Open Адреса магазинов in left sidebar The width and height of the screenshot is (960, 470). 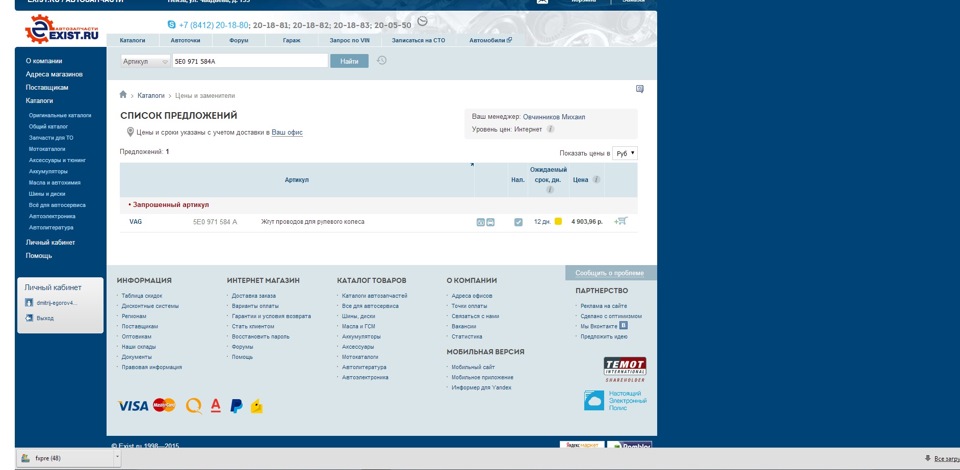[x=54, y=74]
